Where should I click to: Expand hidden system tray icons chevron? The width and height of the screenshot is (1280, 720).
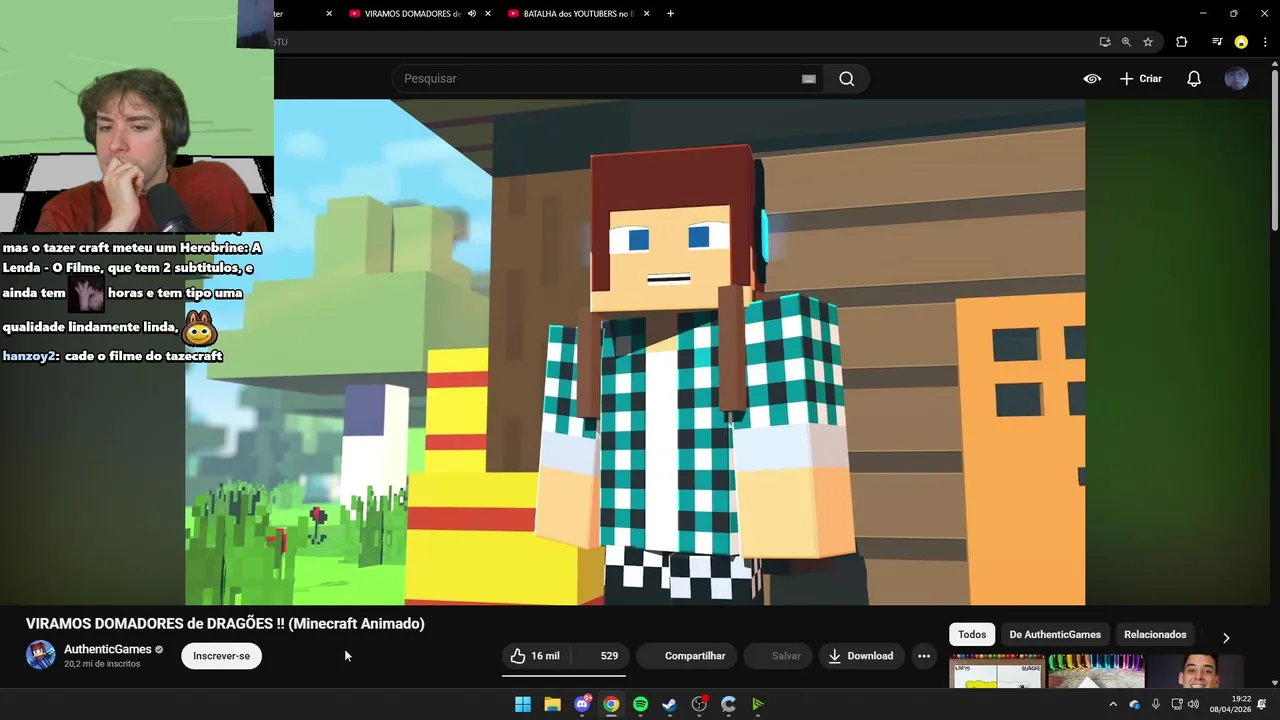point(1113,704)
